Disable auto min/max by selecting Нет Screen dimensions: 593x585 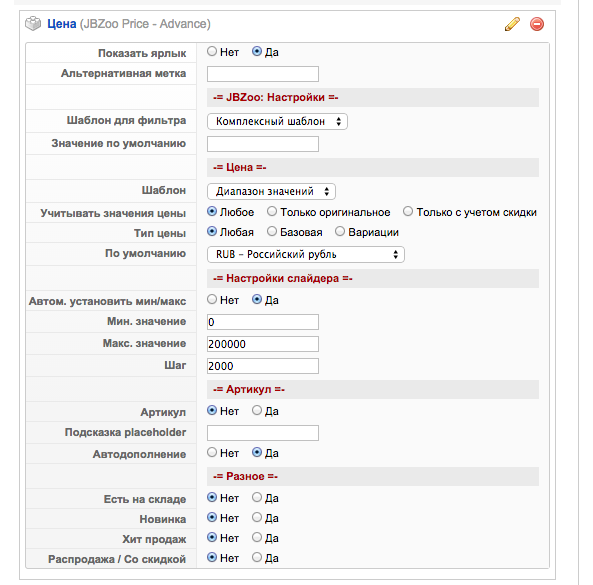(212, 299)
